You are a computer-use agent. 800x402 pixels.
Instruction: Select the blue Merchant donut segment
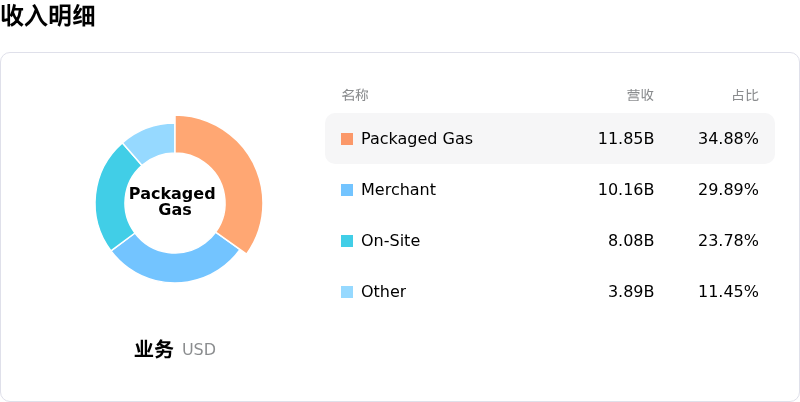pyautogui.click(x=175, y=264)
